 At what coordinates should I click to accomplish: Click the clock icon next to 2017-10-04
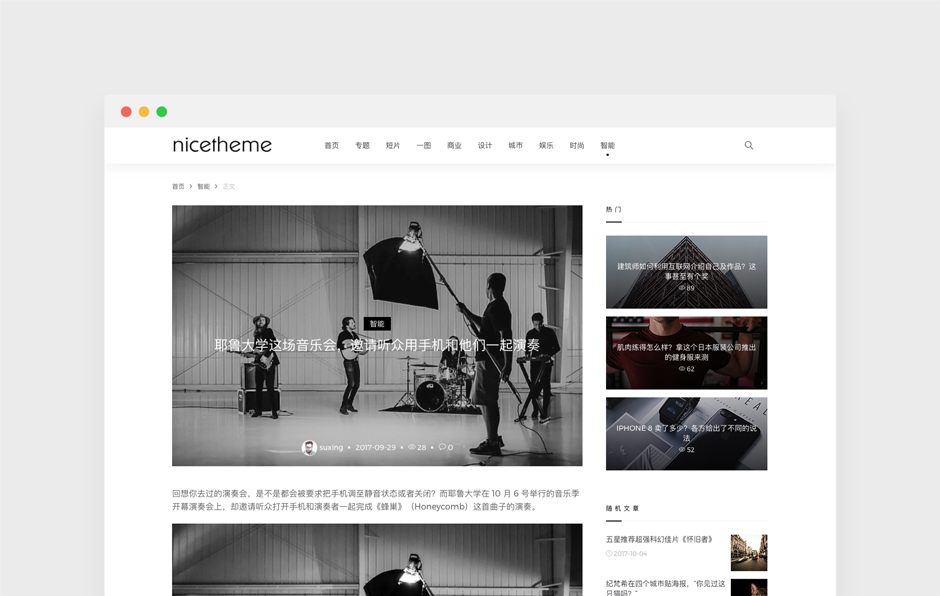click(x=608, y=553)
